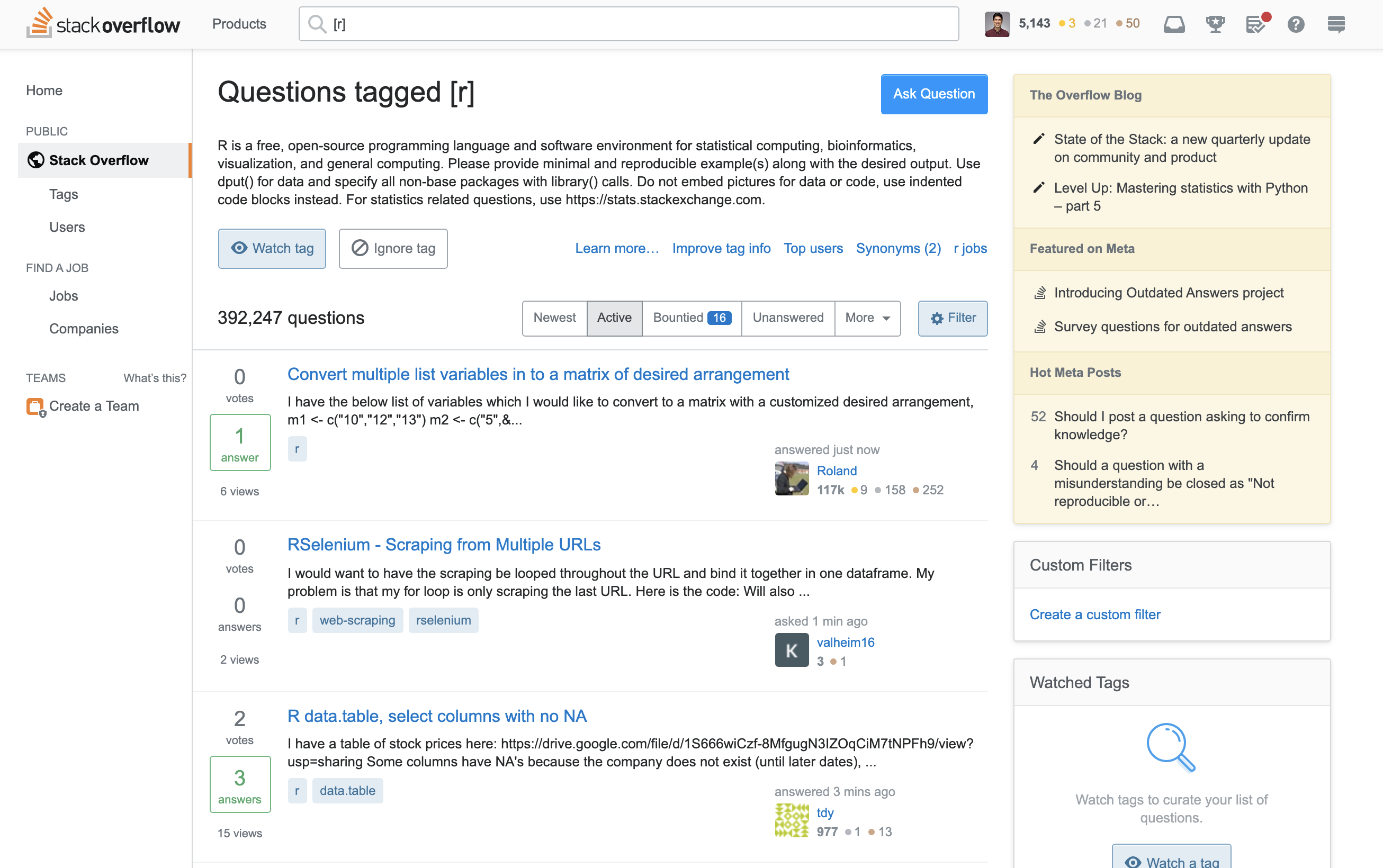Open the site switcher hamburger icon
The image size is (1383, 868).
pyautogui.click(x=1336, y=24)
